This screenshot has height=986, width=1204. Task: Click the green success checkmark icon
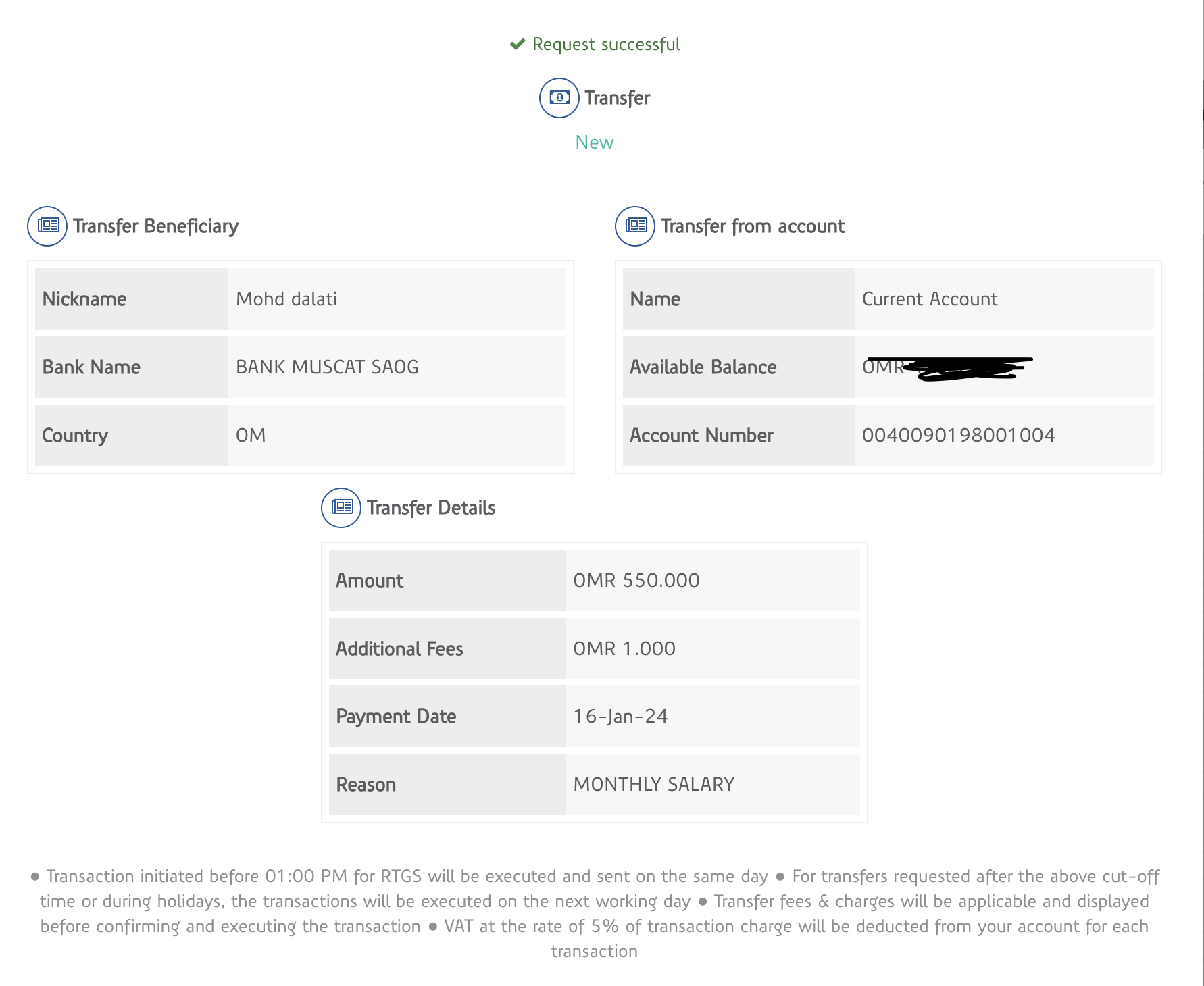point(518,45)
